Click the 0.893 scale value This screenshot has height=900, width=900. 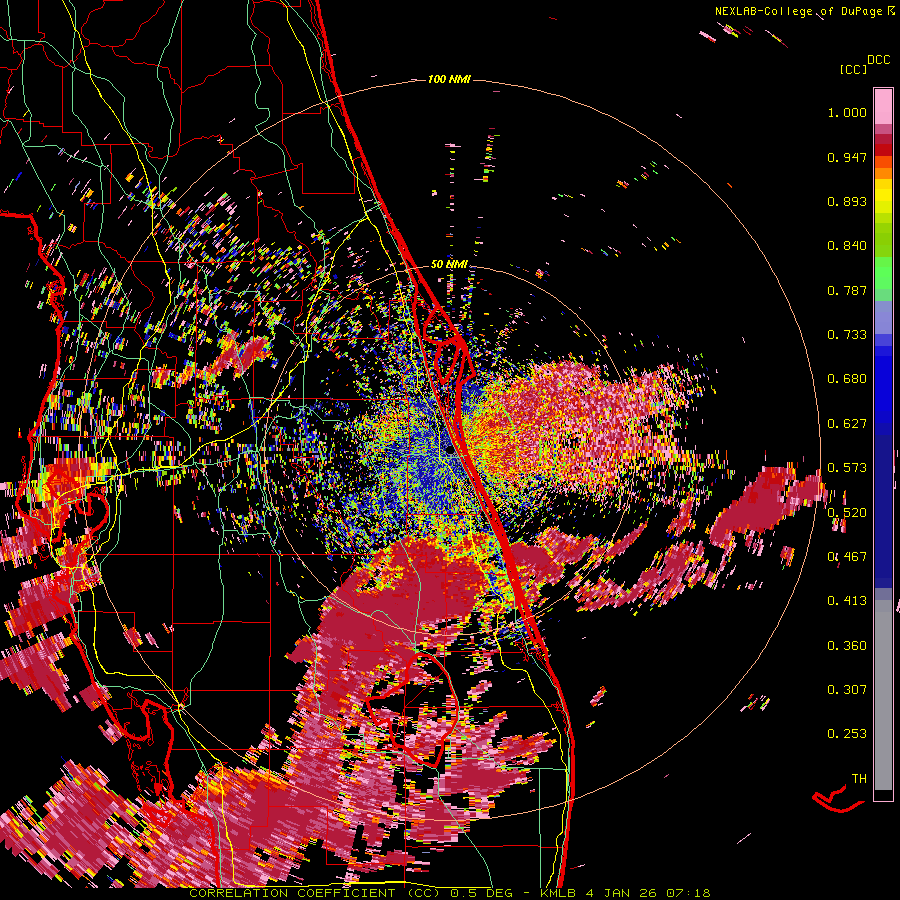tap(847, 201)
